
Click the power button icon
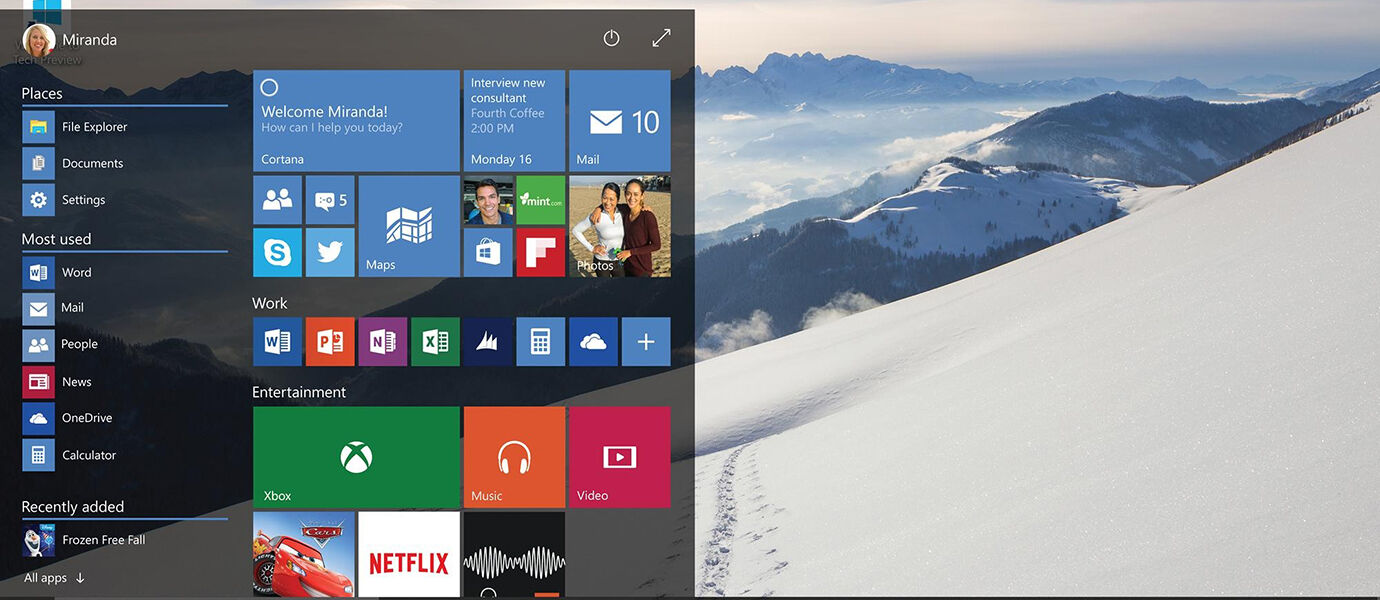pyautogui.click(x=611, y=38)
